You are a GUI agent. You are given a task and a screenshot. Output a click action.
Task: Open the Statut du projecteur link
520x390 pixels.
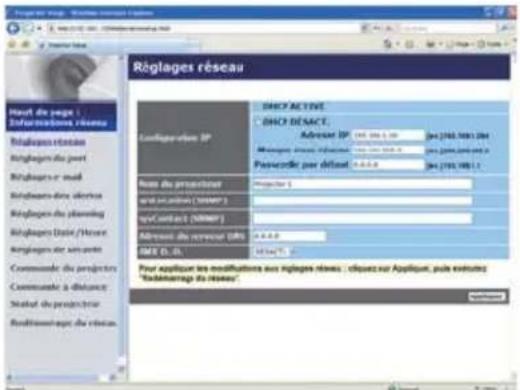click(55, 304)
